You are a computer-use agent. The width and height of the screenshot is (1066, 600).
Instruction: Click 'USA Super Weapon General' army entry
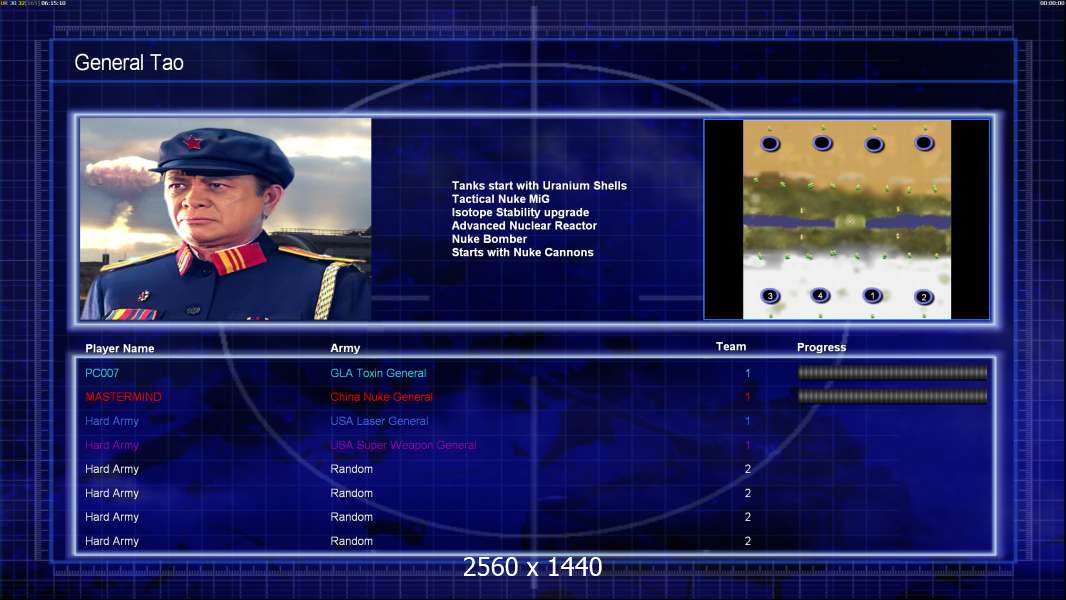point(403,445)
